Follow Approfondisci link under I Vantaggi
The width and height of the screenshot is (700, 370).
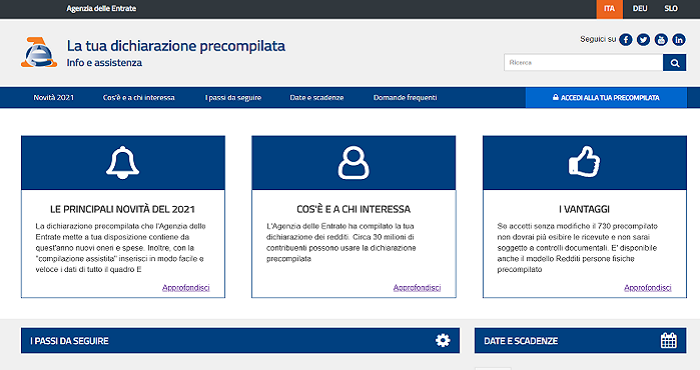[x=647, y=288]
